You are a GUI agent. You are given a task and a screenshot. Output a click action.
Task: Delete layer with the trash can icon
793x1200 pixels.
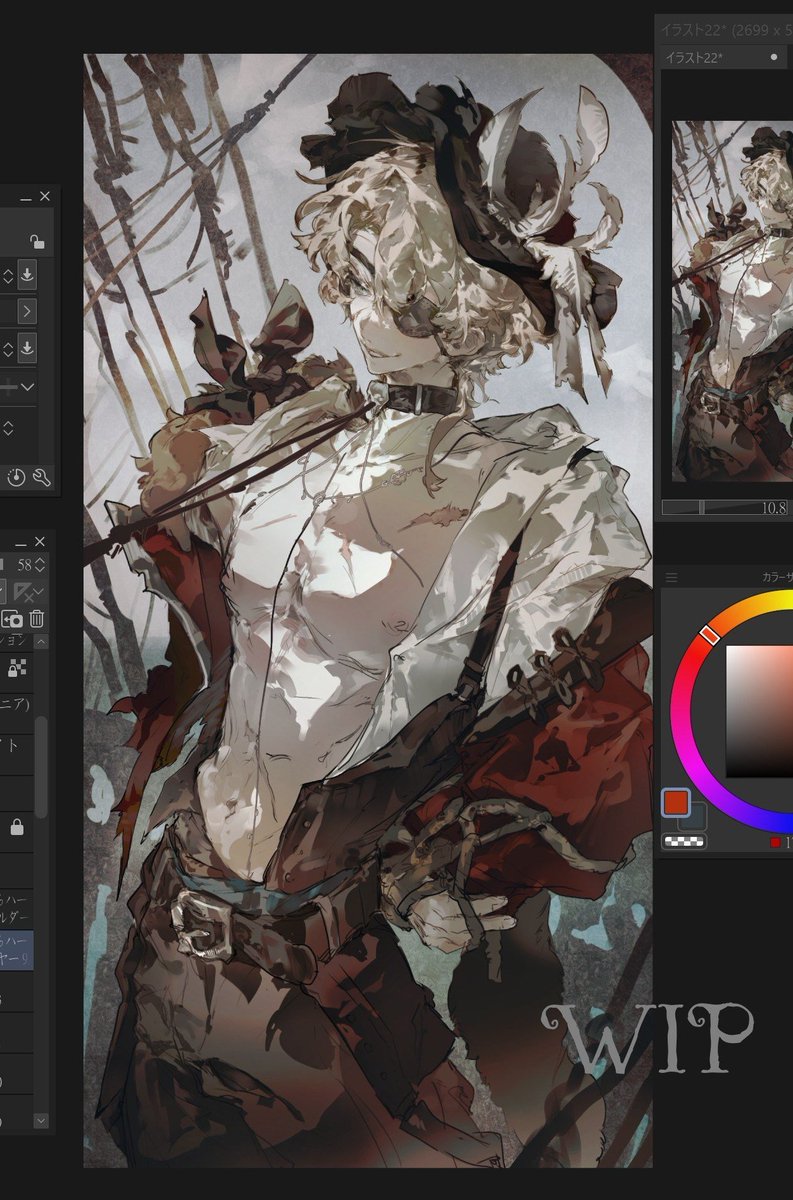coord(37,619)
